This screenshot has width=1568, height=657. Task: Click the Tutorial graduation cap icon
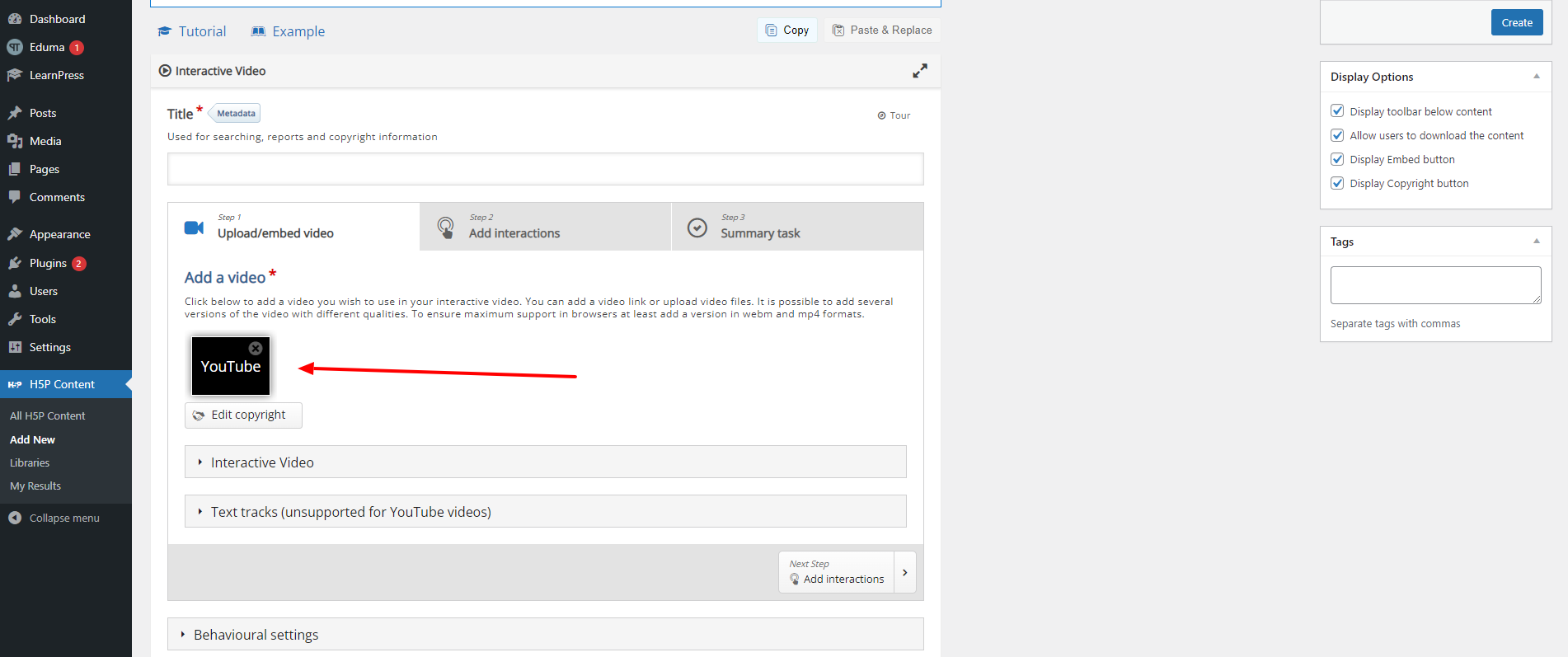tap(164, 31)
